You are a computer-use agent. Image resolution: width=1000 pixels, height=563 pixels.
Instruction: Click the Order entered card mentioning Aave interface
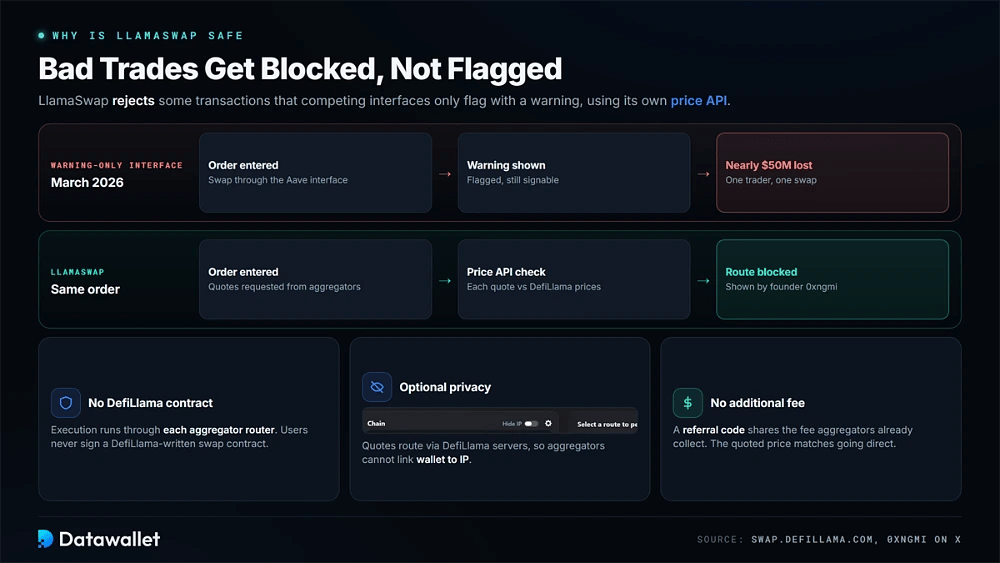pos(315,173)
